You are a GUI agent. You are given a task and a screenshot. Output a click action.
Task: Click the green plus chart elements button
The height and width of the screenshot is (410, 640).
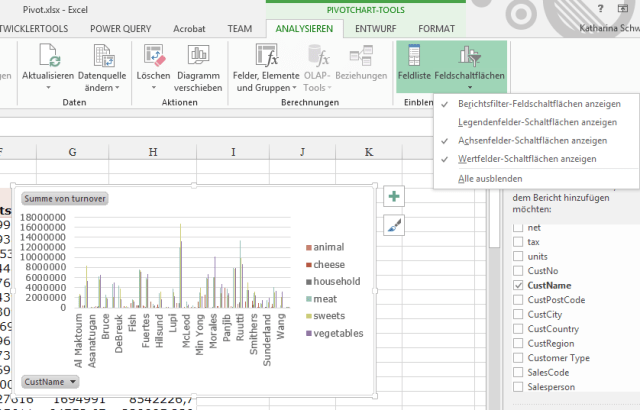pyautogui.click(x=394, y=197)
